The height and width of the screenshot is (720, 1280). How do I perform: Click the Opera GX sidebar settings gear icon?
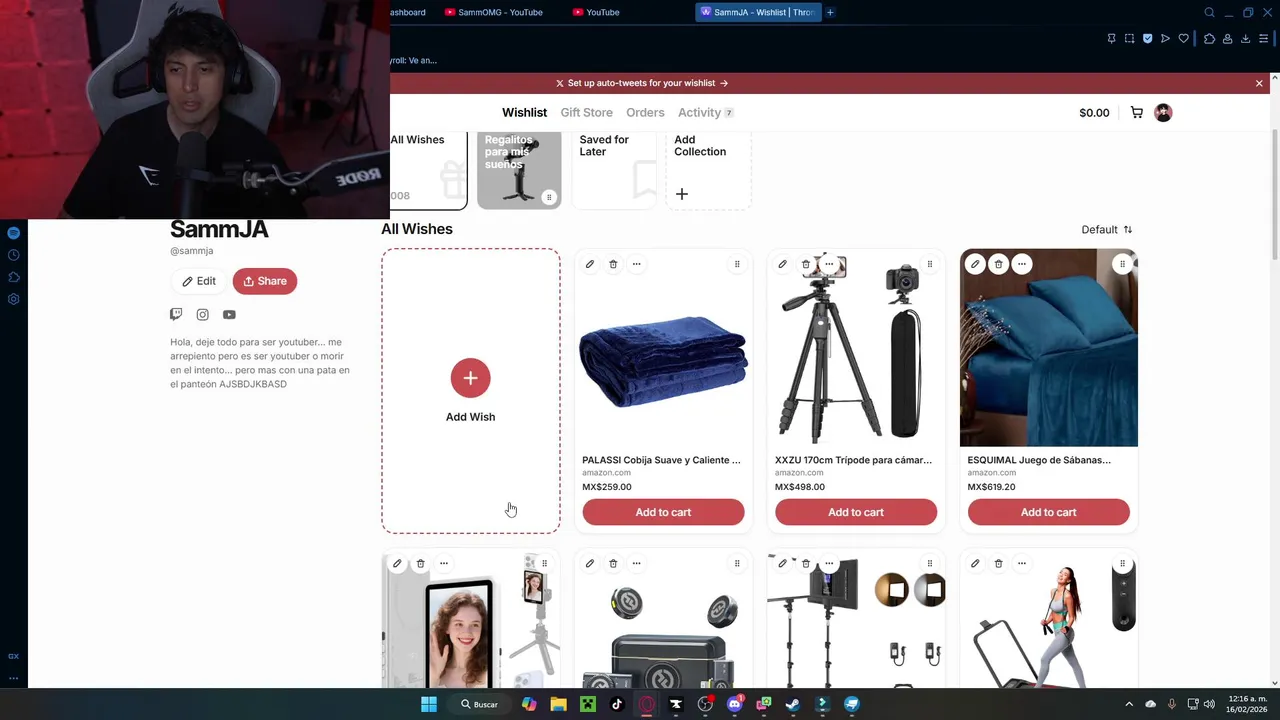click(x=13, y=299)
